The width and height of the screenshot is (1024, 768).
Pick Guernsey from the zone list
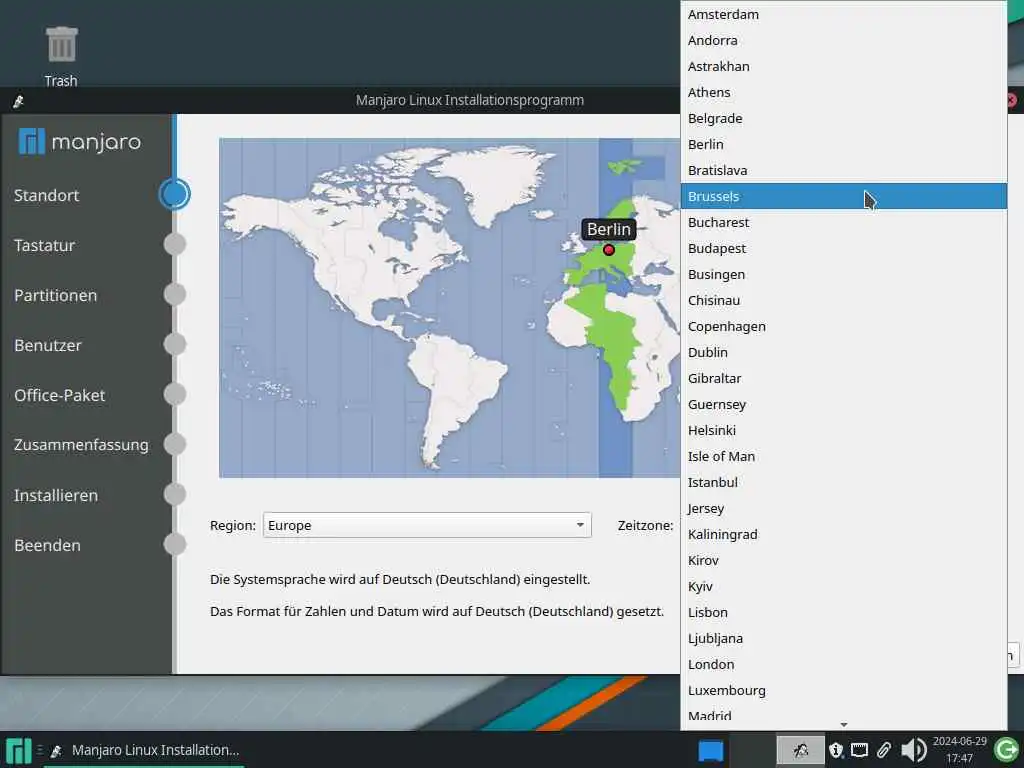(x=844, y=404)
